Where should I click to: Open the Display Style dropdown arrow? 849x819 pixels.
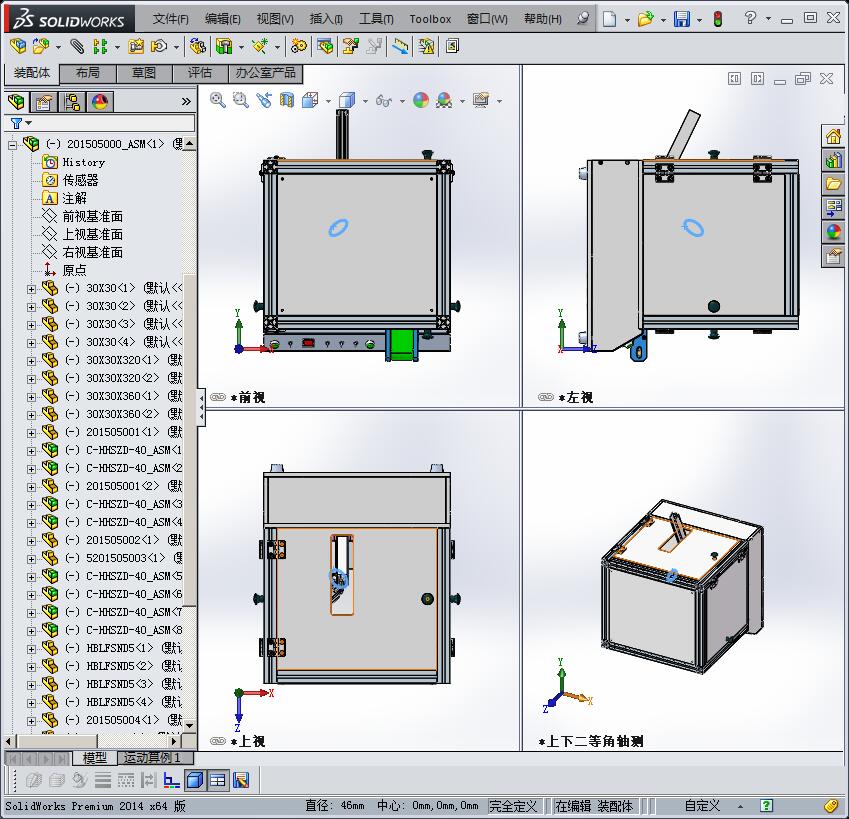365,101
